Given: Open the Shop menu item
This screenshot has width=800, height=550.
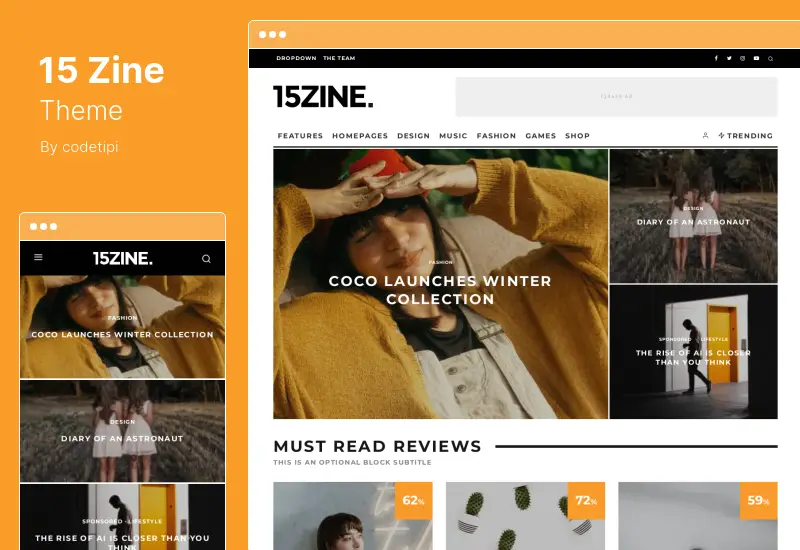Looking at the screenshot, I should (577, 136).
